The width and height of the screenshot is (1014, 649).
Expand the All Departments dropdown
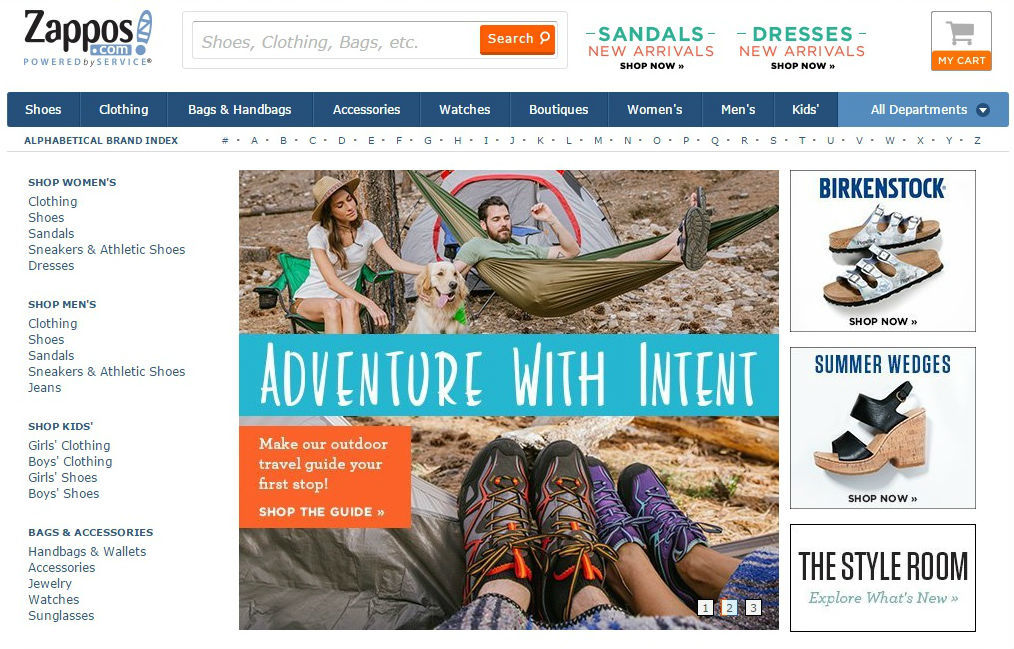coord(923,110)
